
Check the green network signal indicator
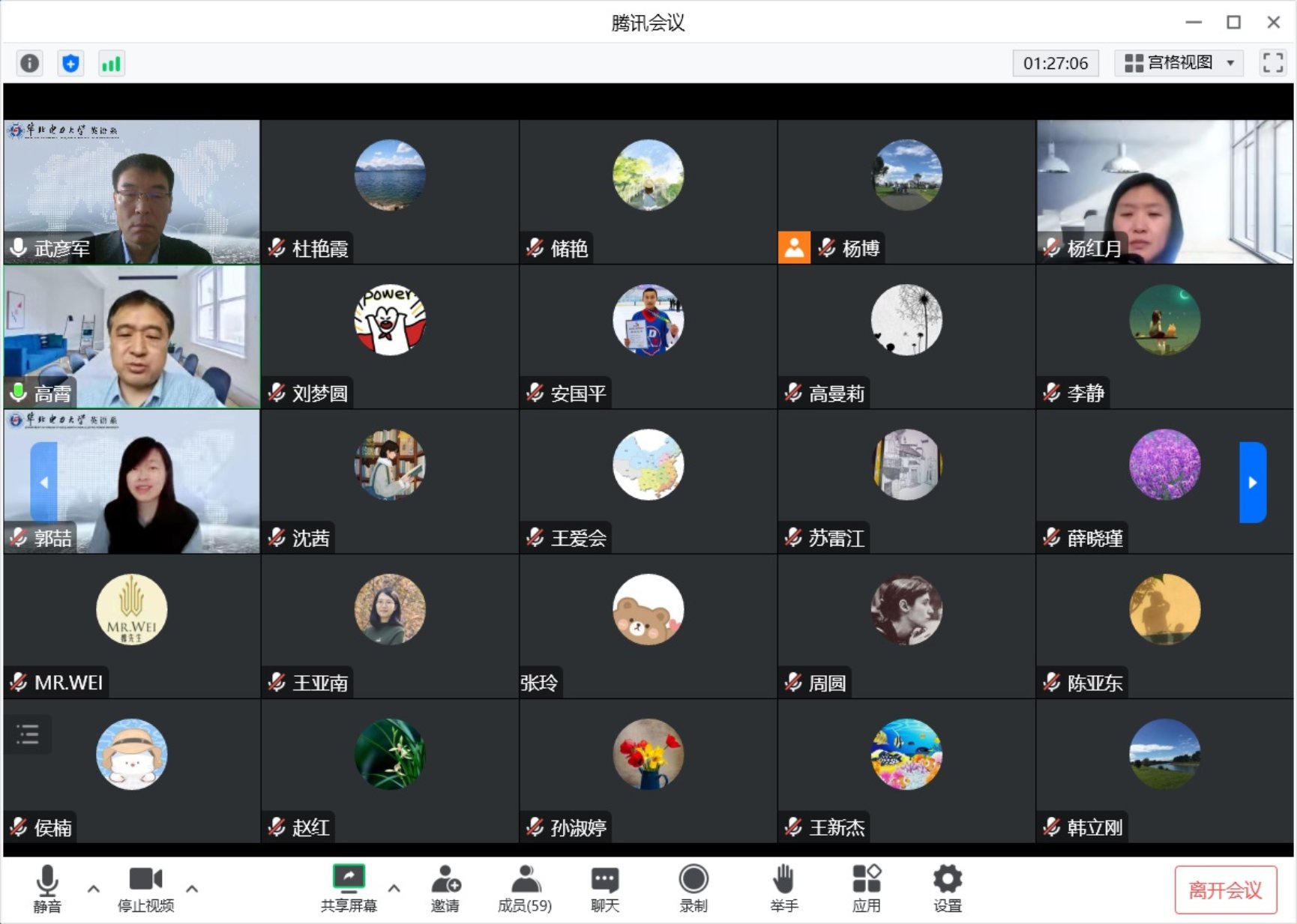tap(111, 64)
